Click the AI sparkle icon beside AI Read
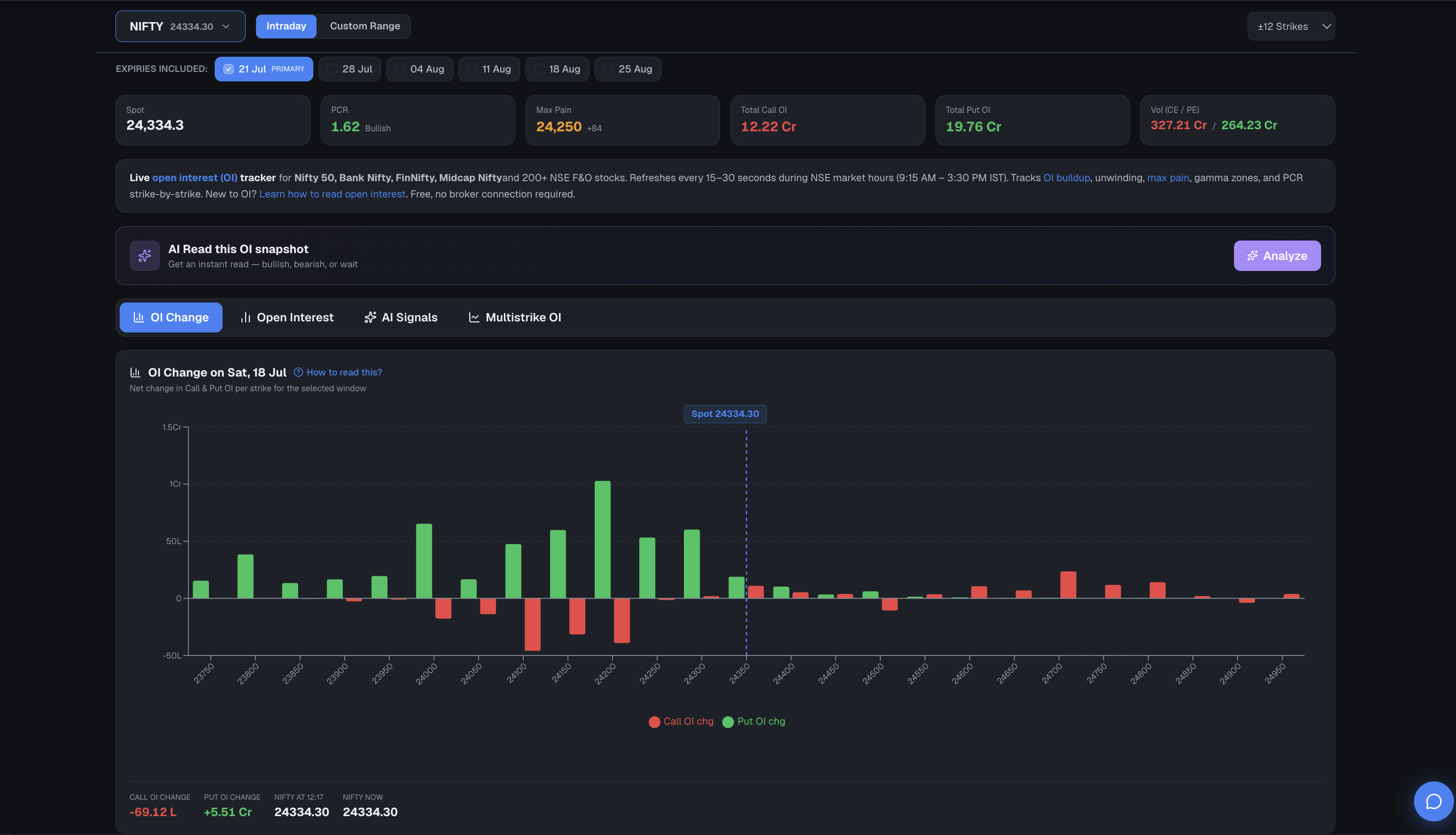The image size is (1456, 835). click(144, 256)
